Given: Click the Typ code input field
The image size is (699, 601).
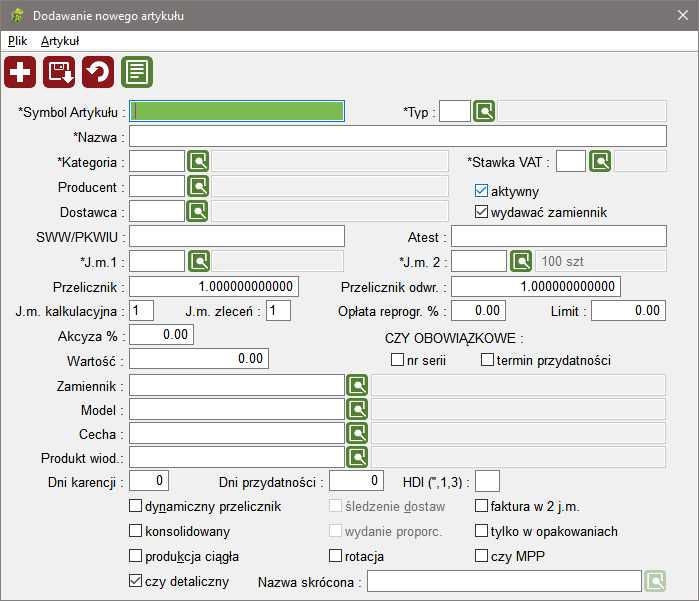Looking at the screenshot, I should coord(455,111).
